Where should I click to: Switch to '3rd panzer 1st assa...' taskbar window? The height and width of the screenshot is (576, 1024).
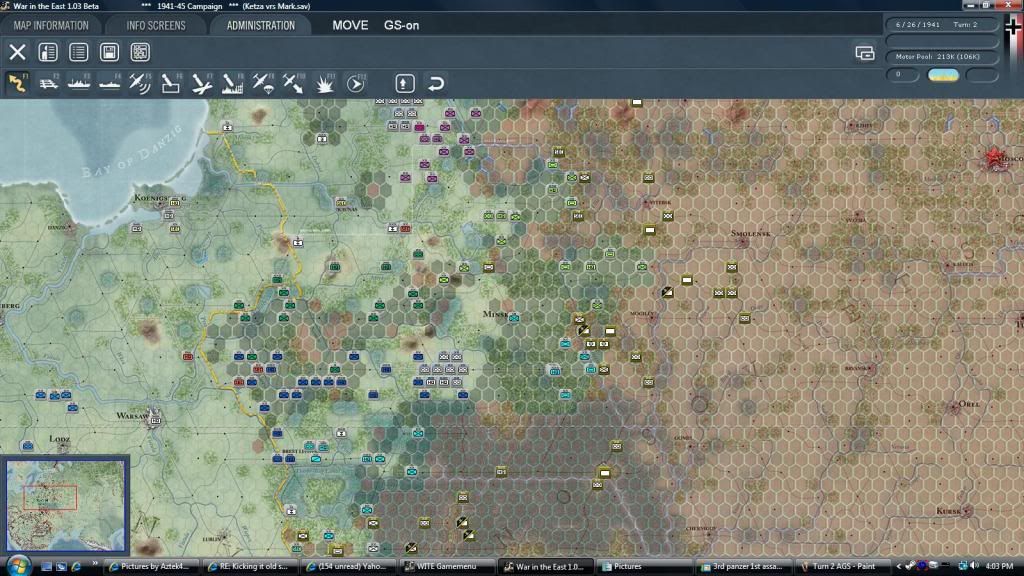pos(742,566)
